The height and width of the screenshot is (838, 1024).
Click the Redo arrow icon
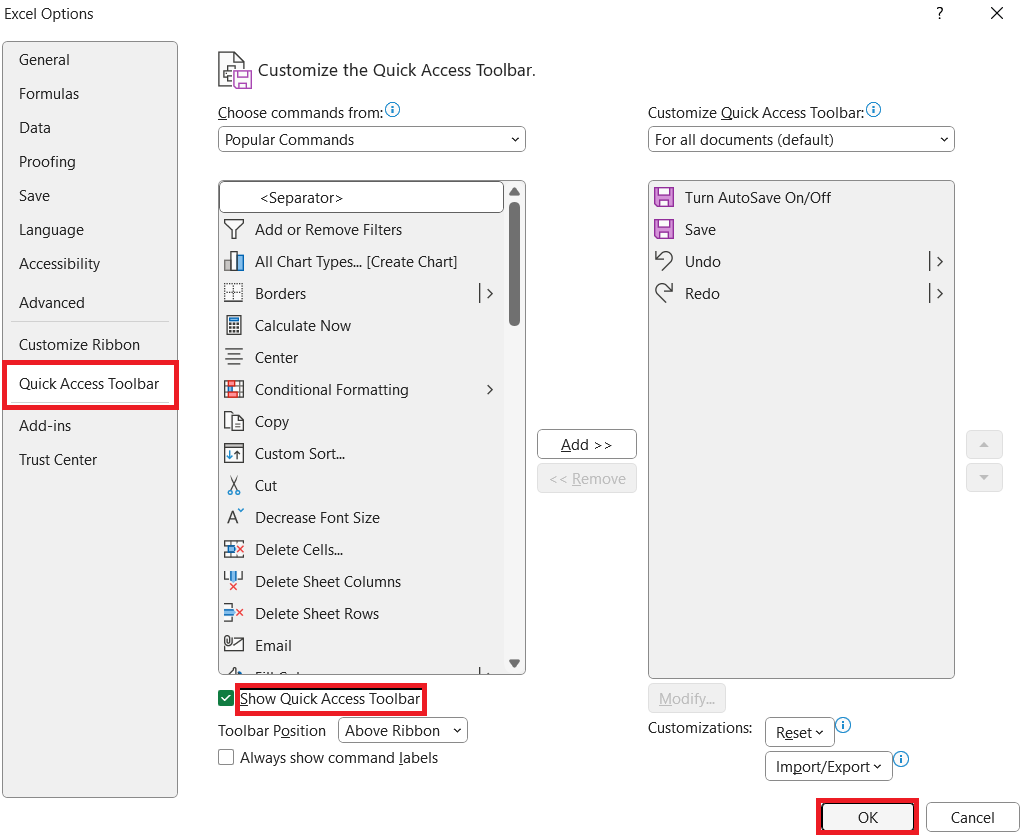coord(664,293)
